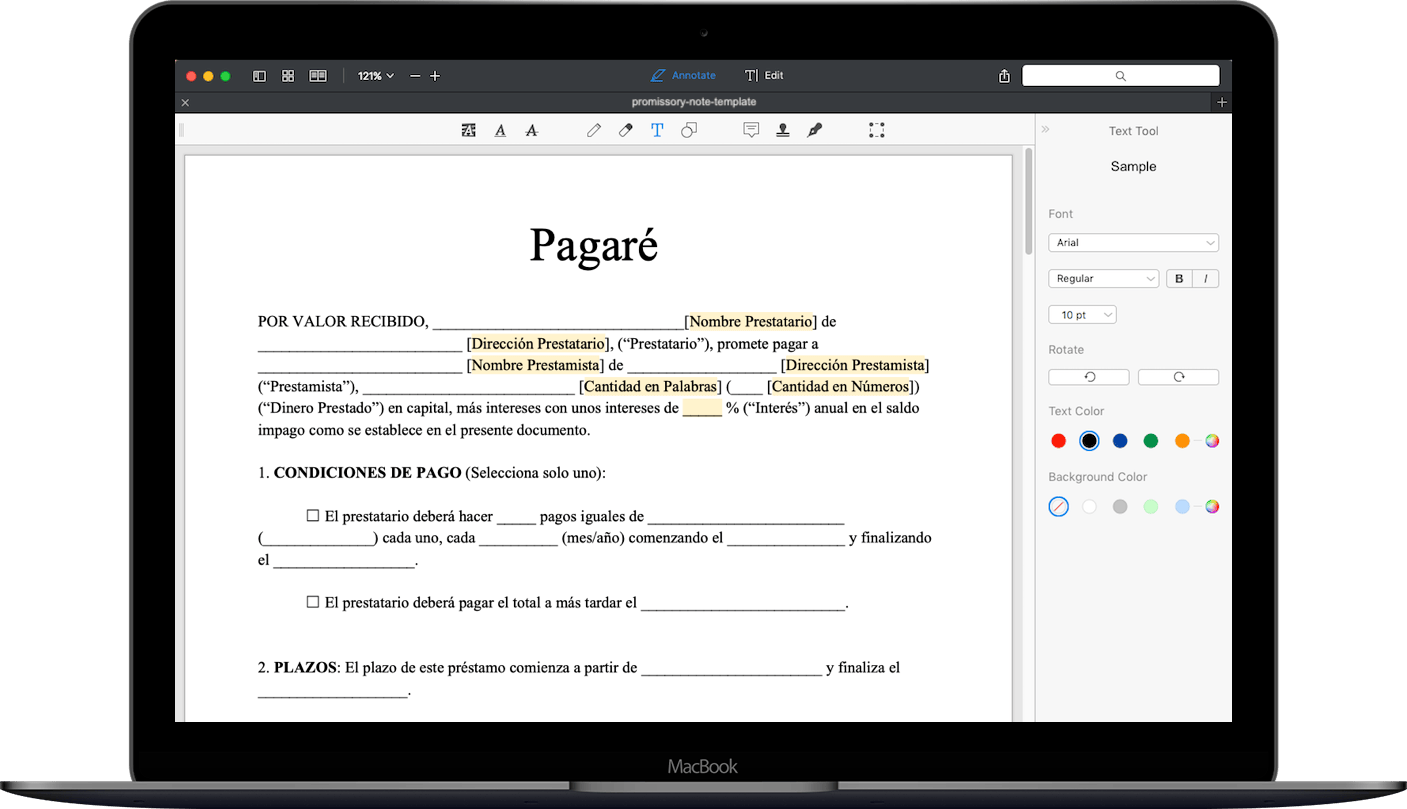Activate the selection marquee tool

[877, 130]
